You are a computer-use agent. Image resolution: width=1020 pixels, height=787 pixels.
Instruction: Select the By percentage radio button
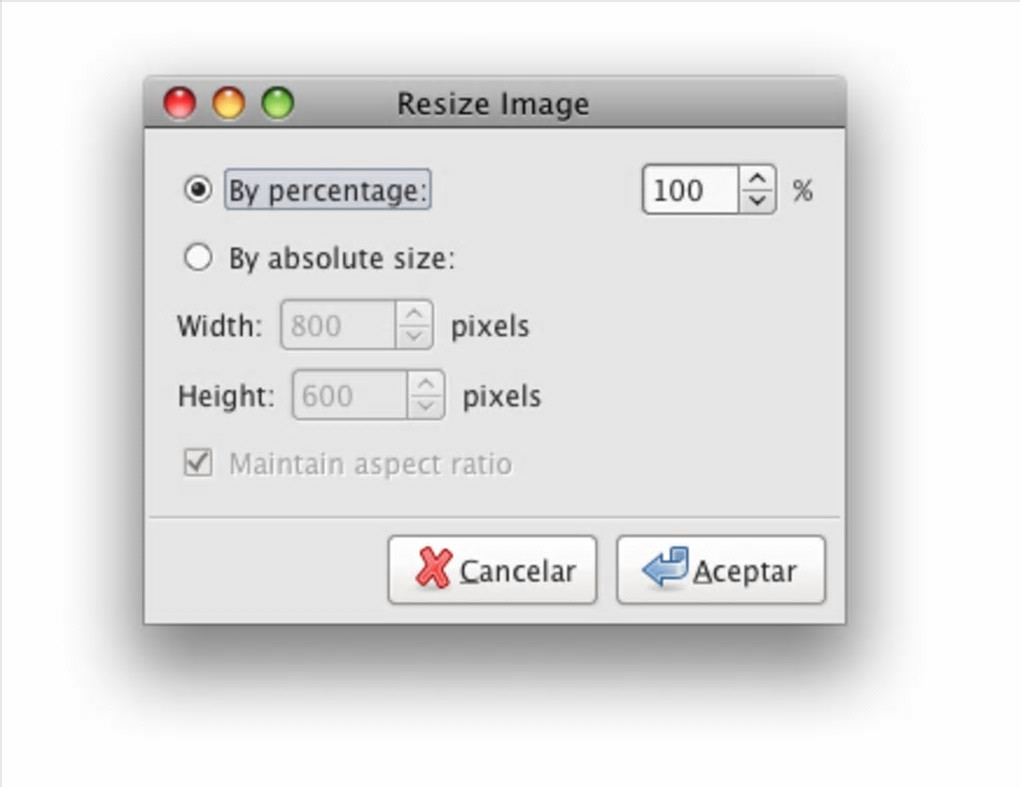198,190
